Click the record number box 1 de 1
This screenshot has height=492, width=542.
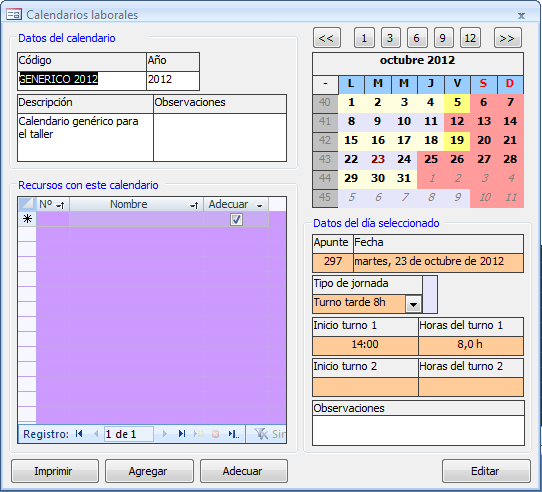coord(129,434)
